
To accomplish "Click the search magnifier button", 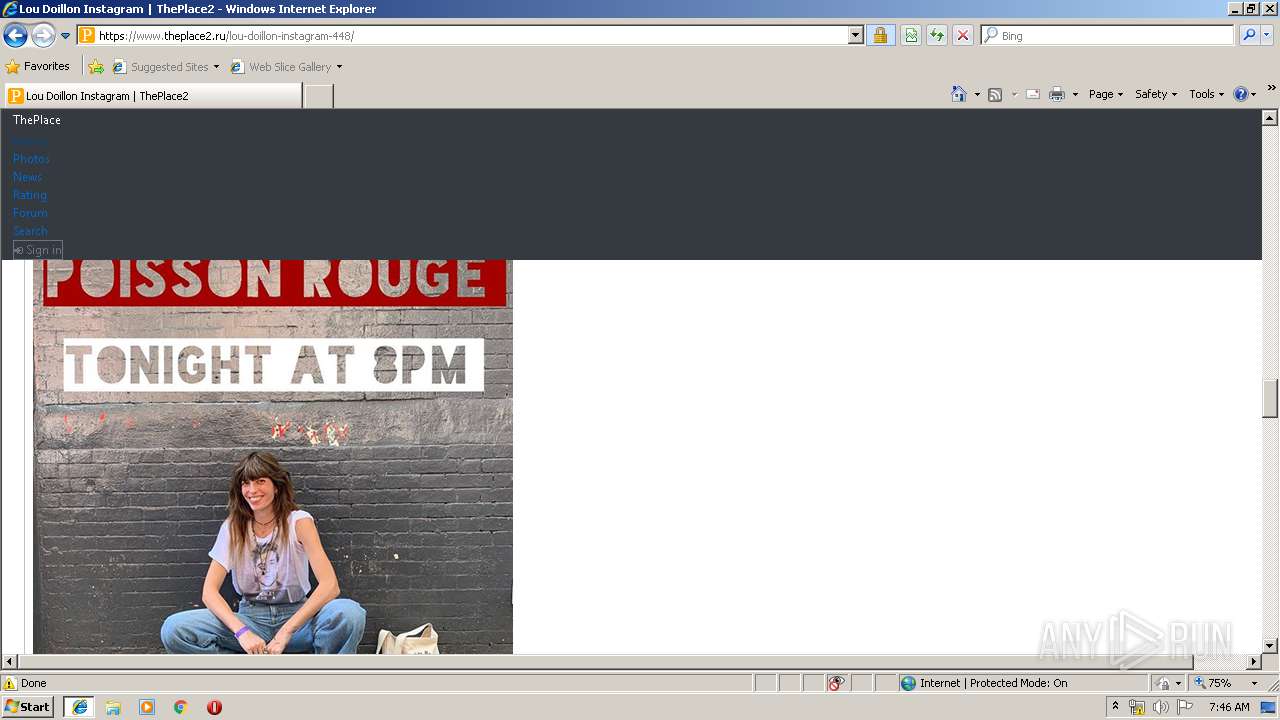I will point(1248,35).
